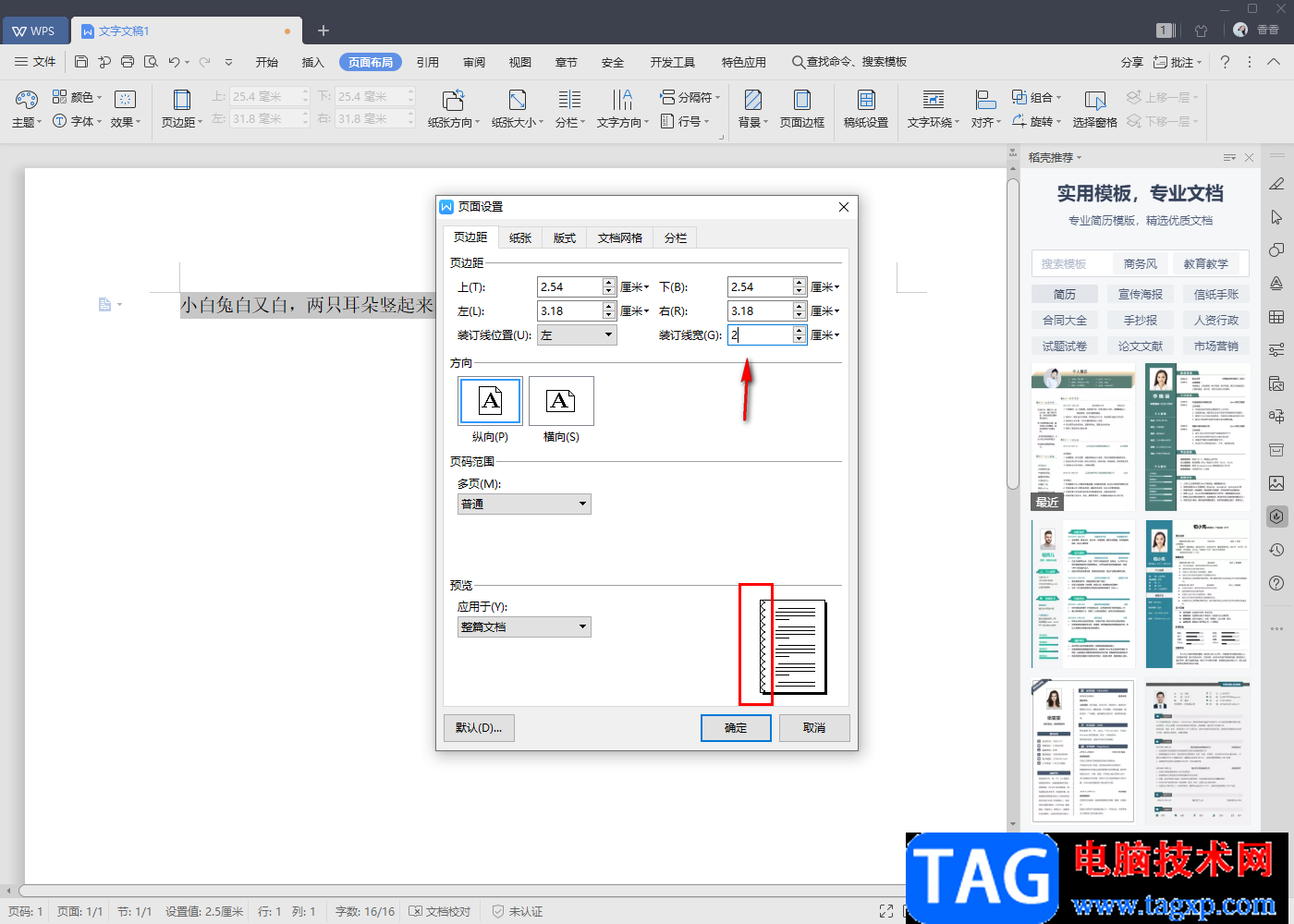Open the 文件 menu
The height and width of the screenshot is (924, 1294).
click(36, 62)
